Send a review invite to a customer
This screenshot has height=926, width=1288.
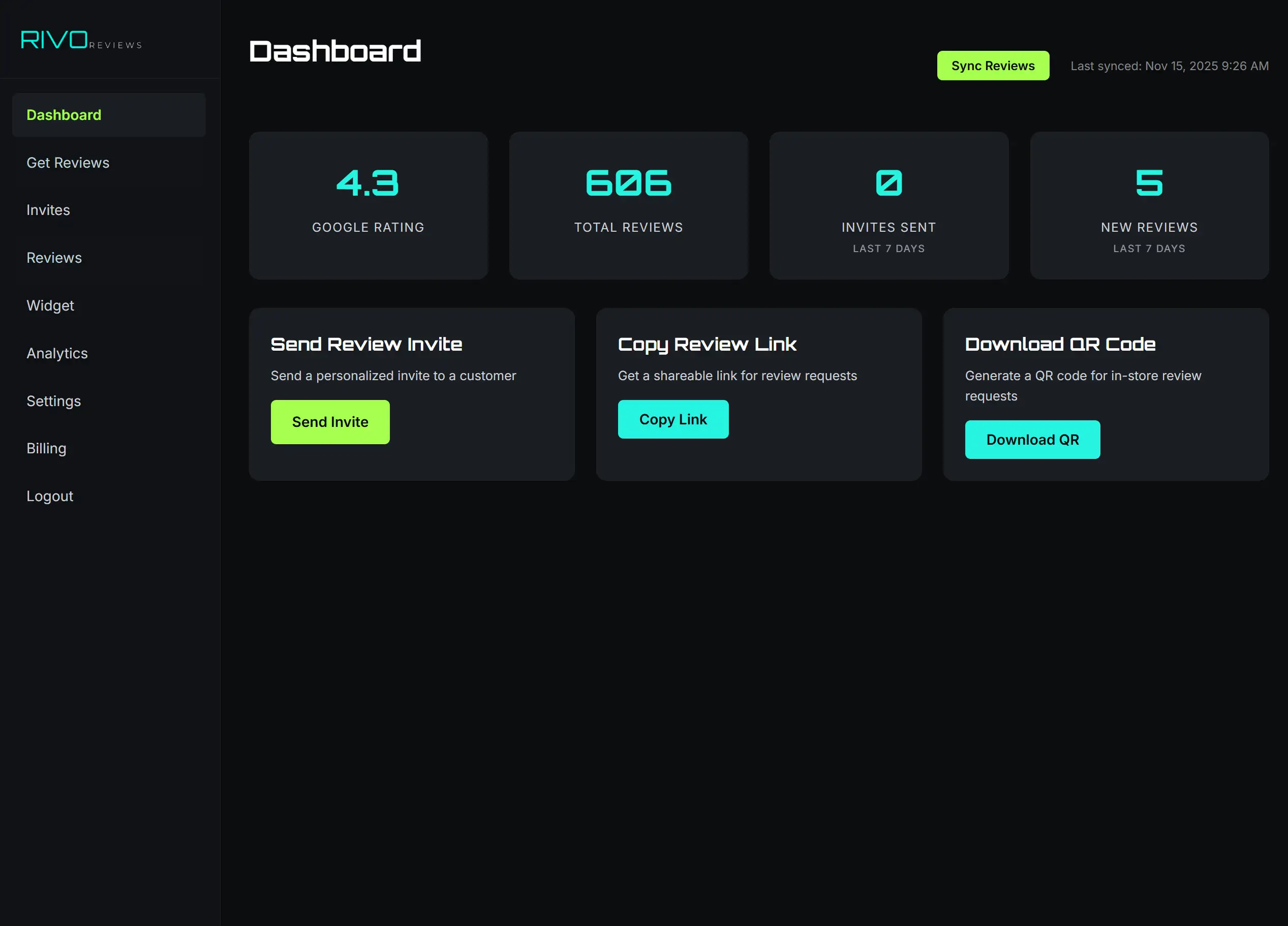(330, 421)
